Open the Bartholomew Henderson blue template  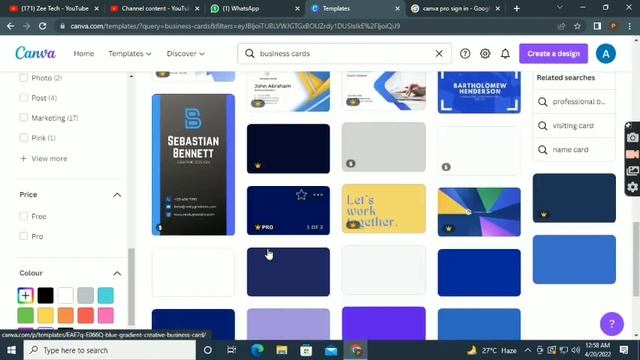pyautogui.click(x=479, y=92)
